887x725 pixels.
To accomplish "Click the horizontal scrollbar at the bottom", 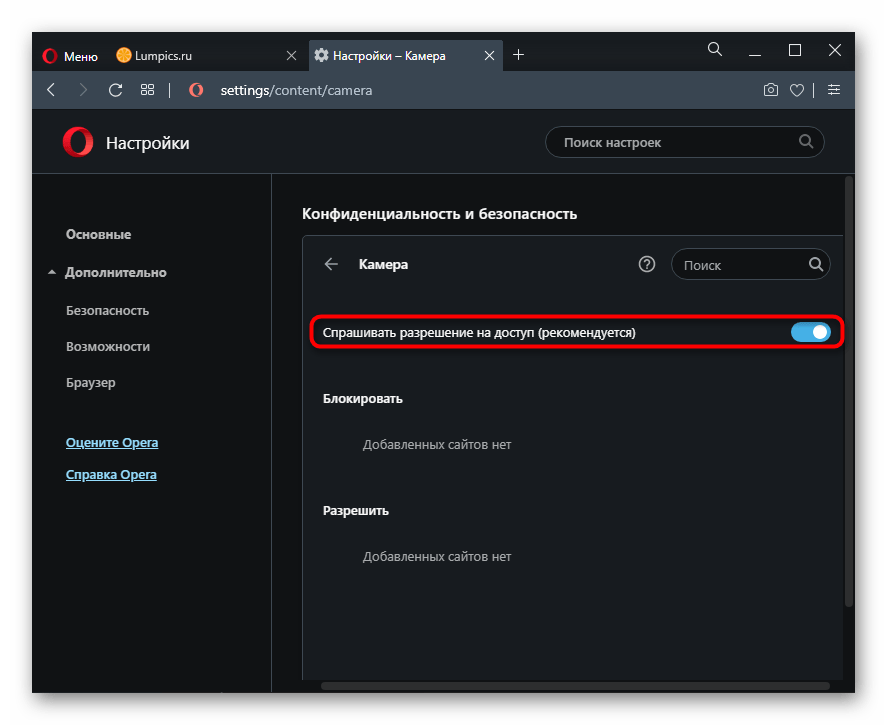I will click(x=575, y=686).
